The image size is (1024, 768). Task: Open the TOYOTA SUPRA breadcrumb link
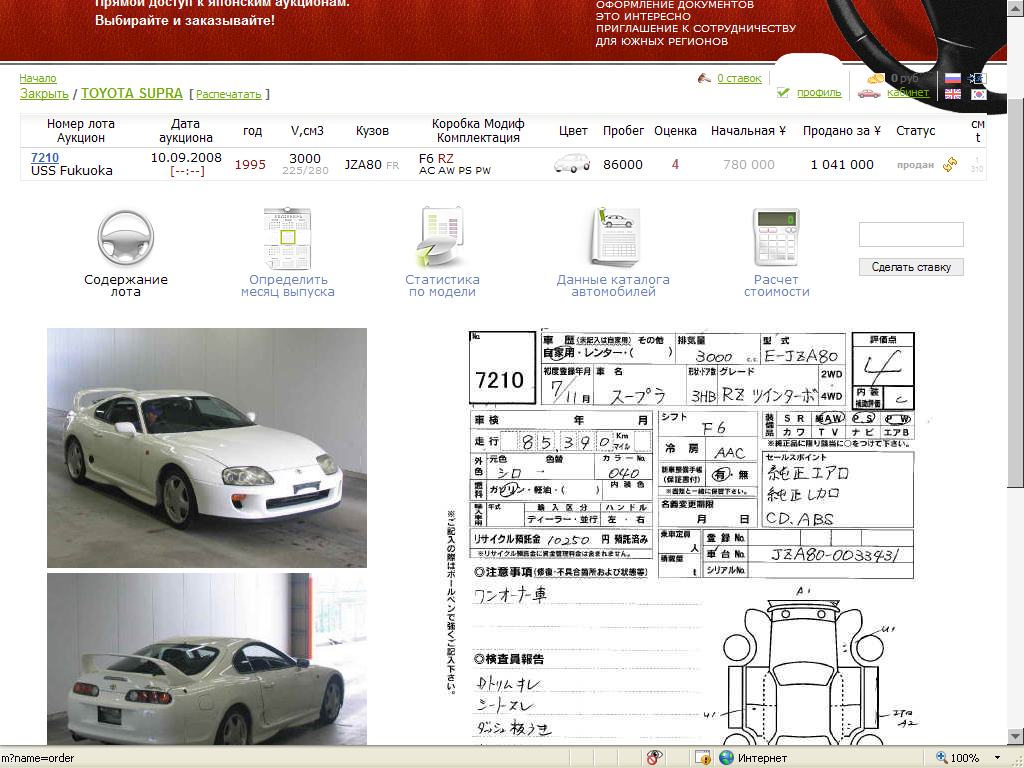[x=132, y=94]
